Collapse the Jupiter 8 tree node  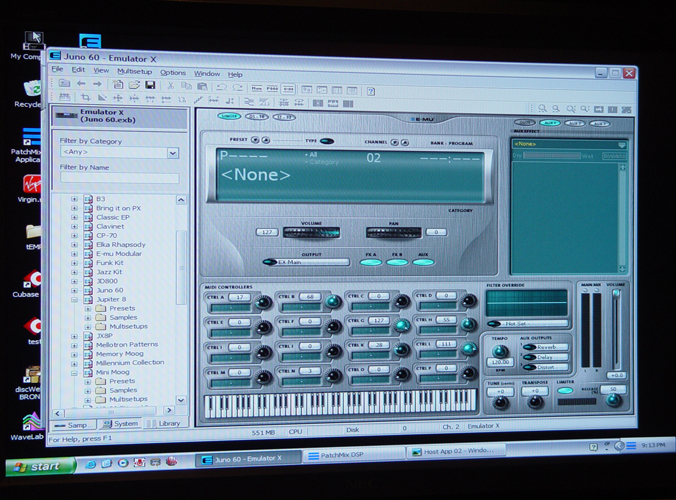pos(74,299)
